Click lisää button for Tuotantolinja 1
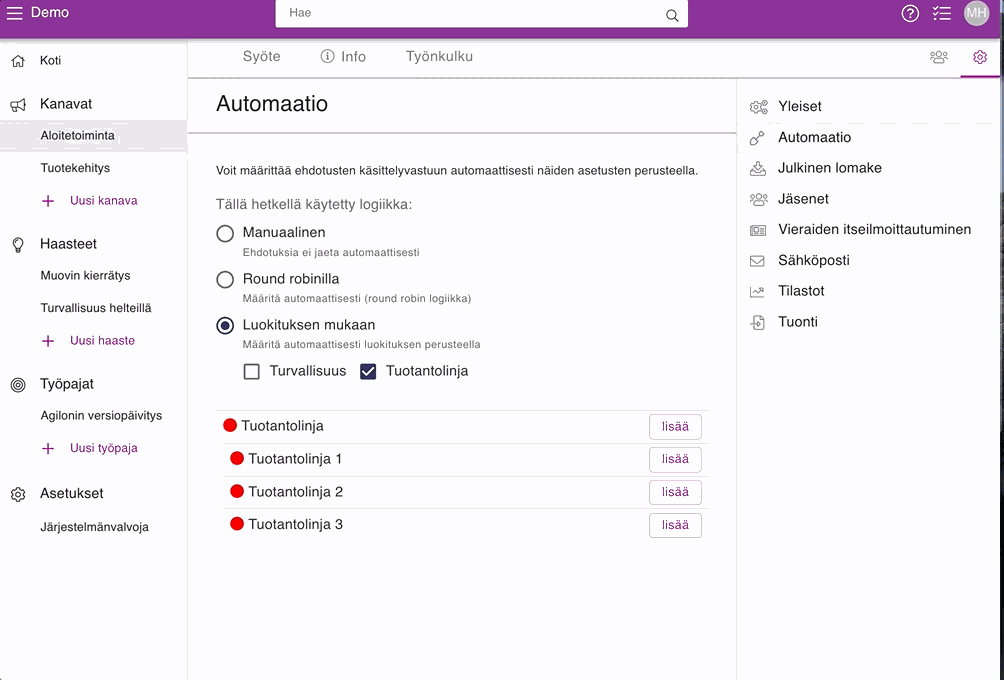The width and height of the screenshot is (1004, 680). [x=675, y=459]
